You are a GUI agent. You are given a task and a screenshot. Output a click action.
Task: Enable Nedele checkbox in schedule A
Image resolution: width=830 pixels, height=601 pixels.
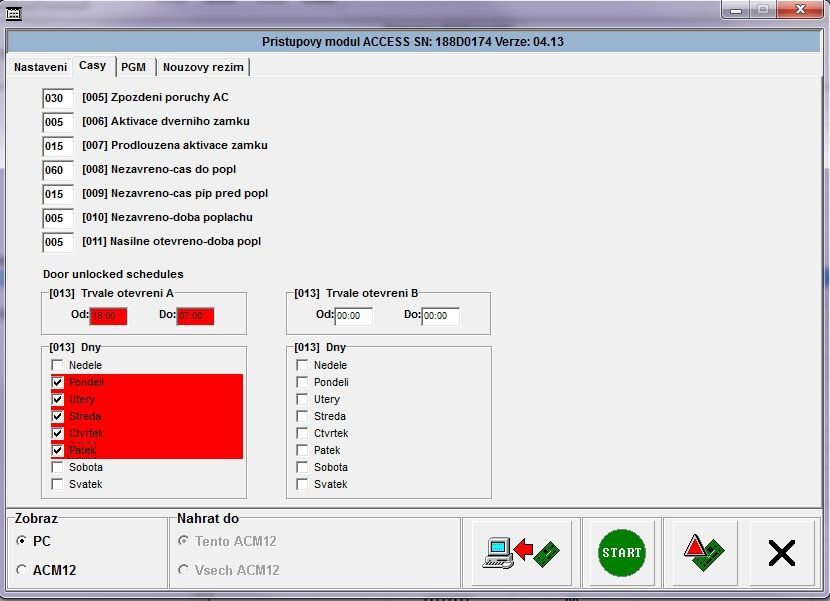(x=58, y=366)
